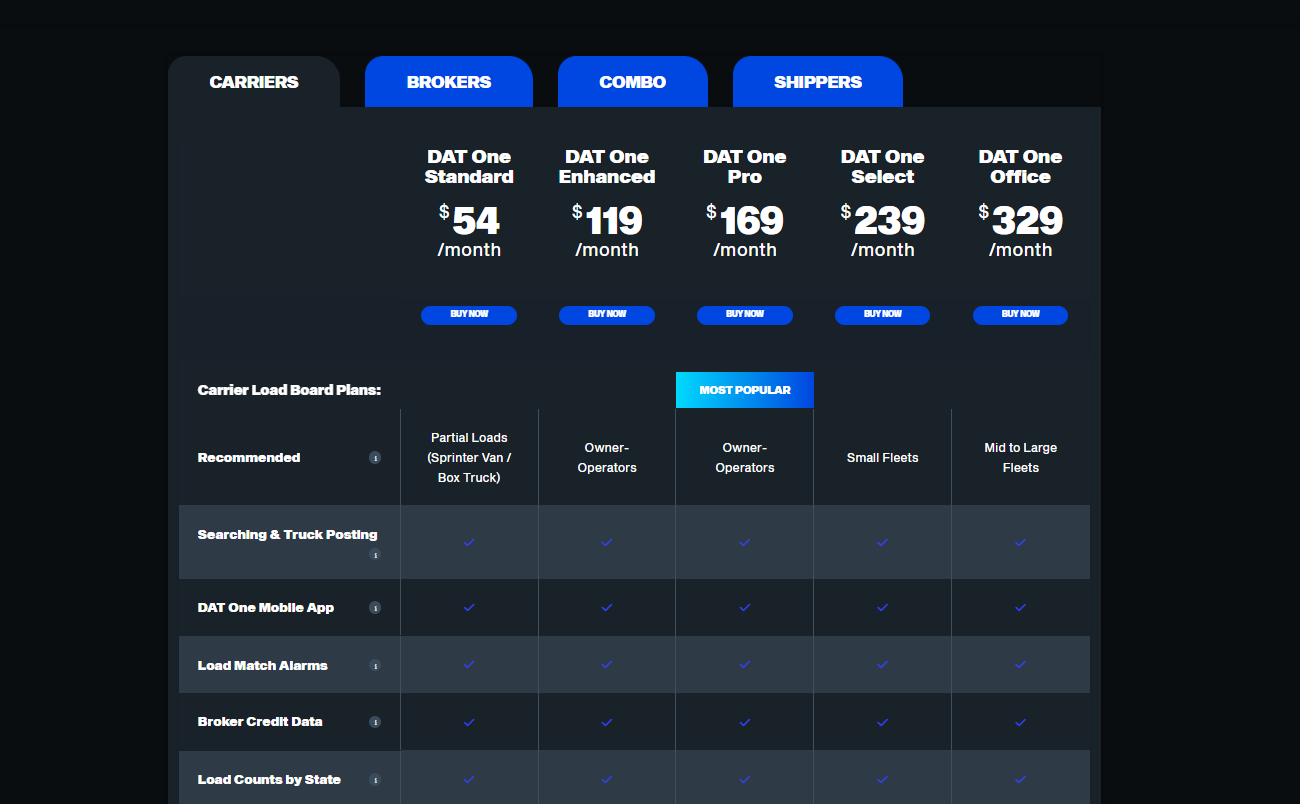Click the DAT One Mobile App label
Image resolution: width=1300 pixels, height=804 pixels.
pyautogui.click(x=266, y=608)
